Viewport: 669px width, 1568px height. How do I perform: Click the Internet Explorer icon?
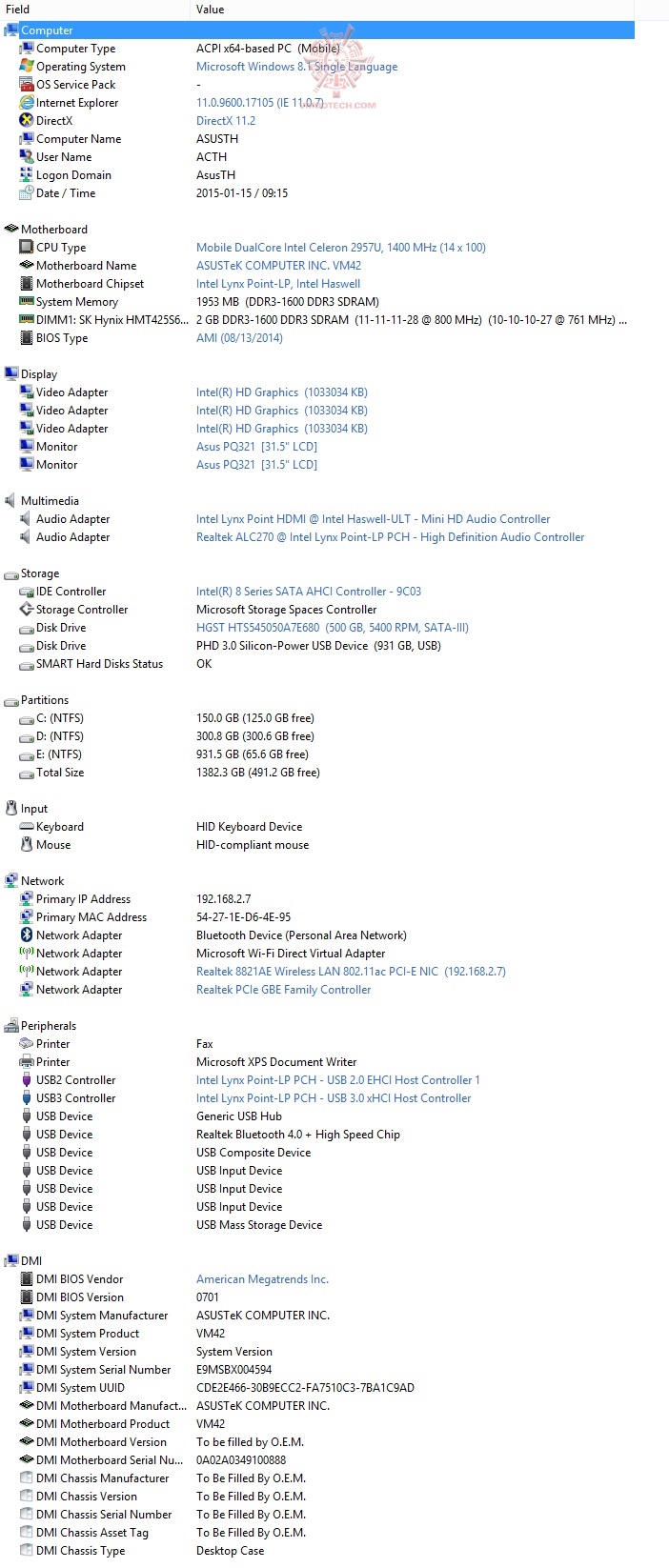point(27,103)
